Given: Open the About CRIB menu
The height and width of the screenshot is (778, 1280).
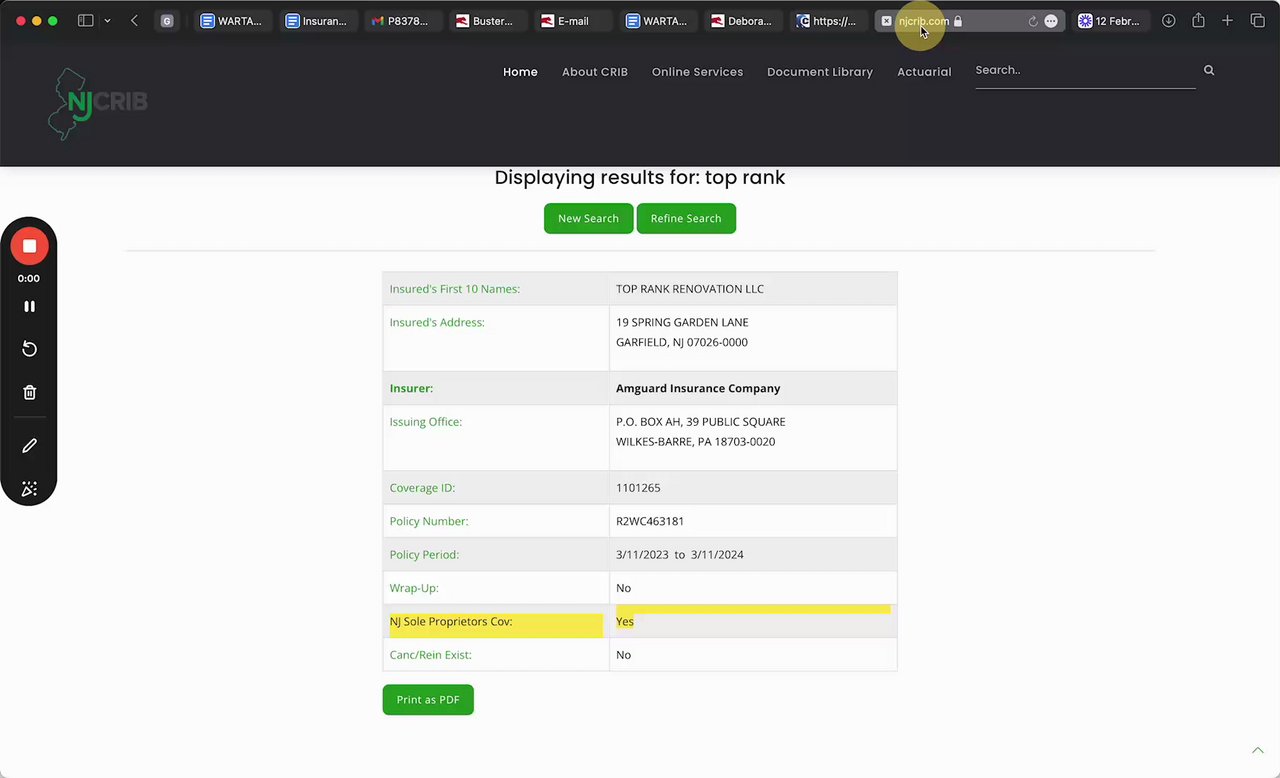Looking at the screenshot, I should click(x=595, y=72).
